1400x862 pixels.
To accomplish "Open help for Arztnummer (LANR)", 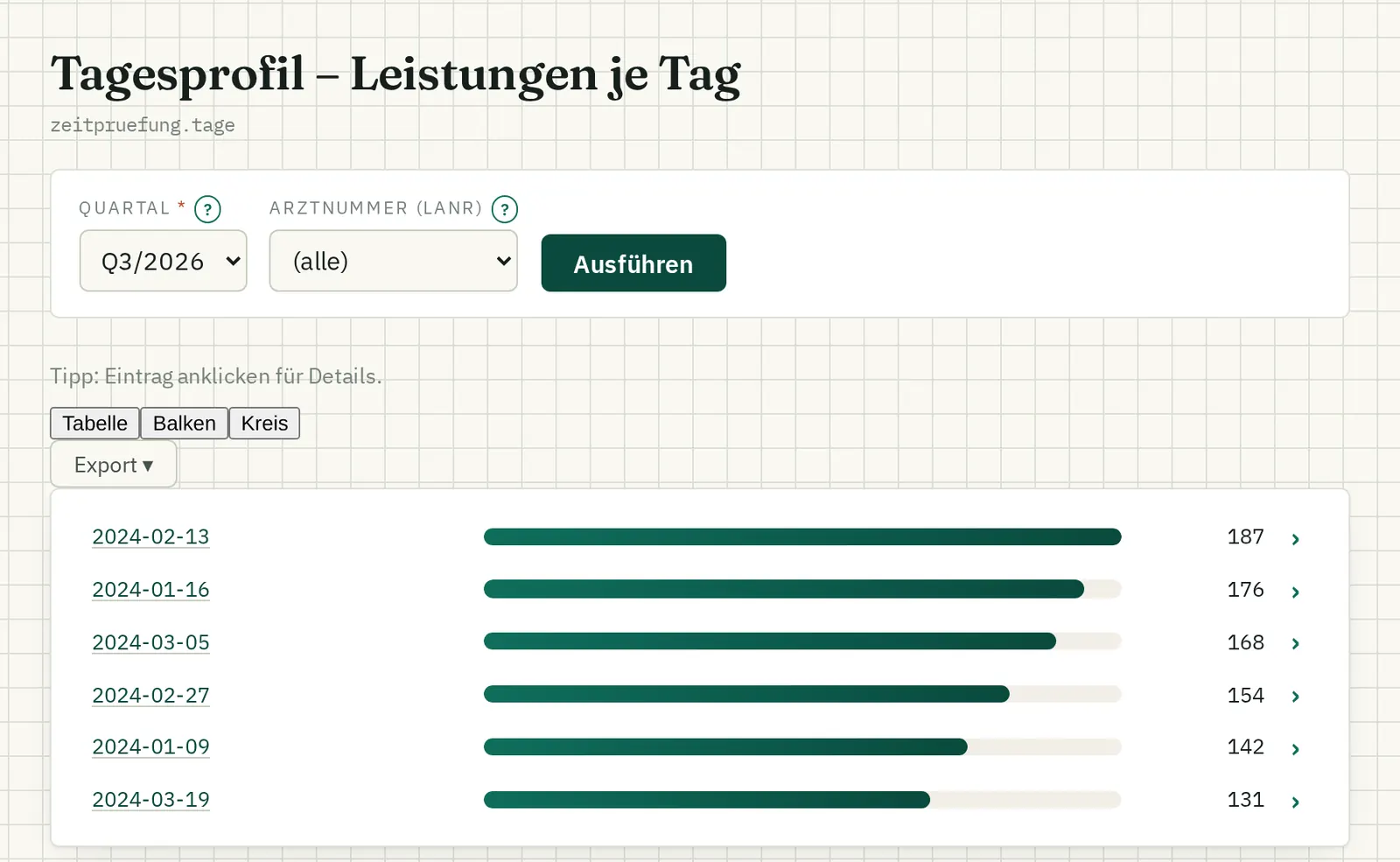I will [505, 209].
